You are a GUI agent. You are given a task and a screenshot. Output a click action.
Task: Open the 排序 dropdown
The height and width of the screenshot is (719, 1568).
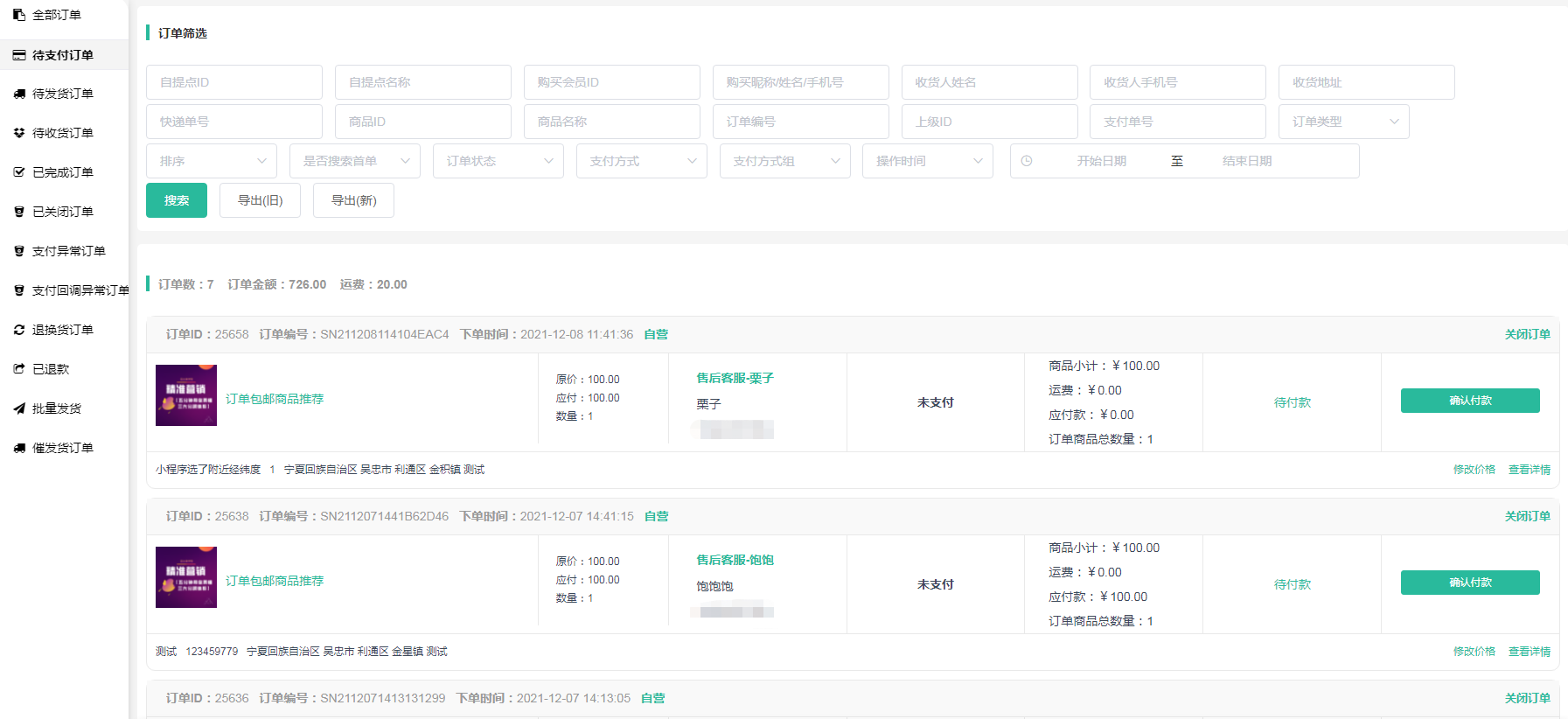pyautogui.click(x=212, y=161)
